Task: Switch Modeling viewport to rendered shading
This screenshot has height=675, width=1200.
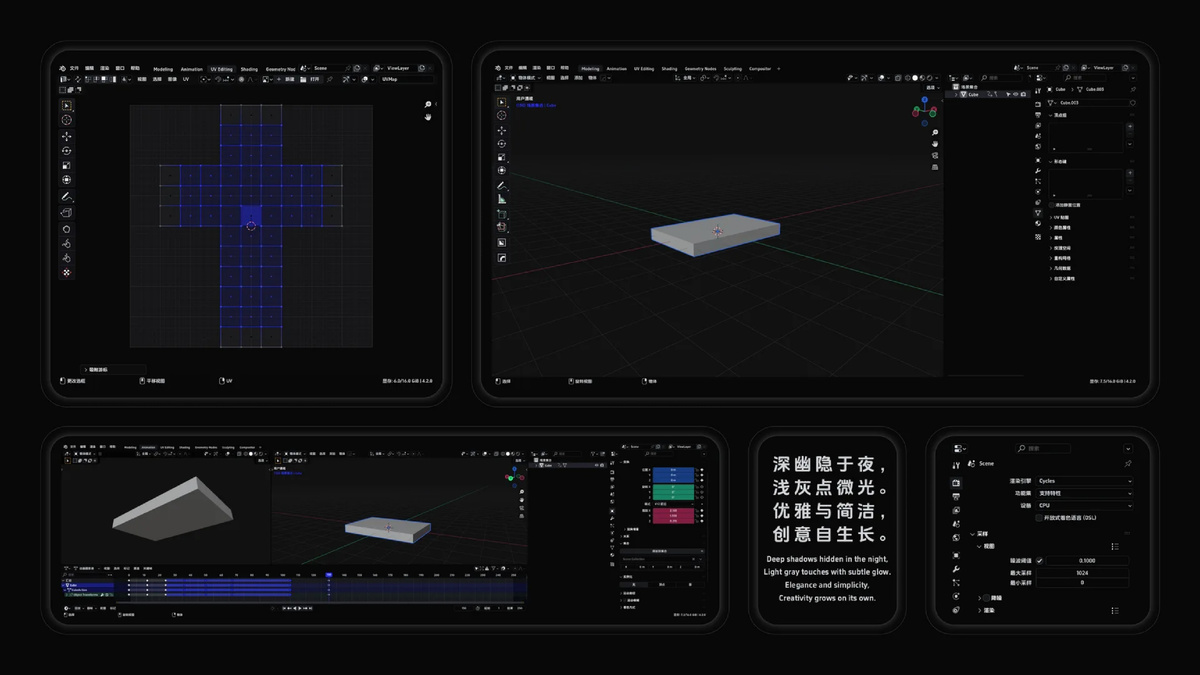Action: (931, 77)
